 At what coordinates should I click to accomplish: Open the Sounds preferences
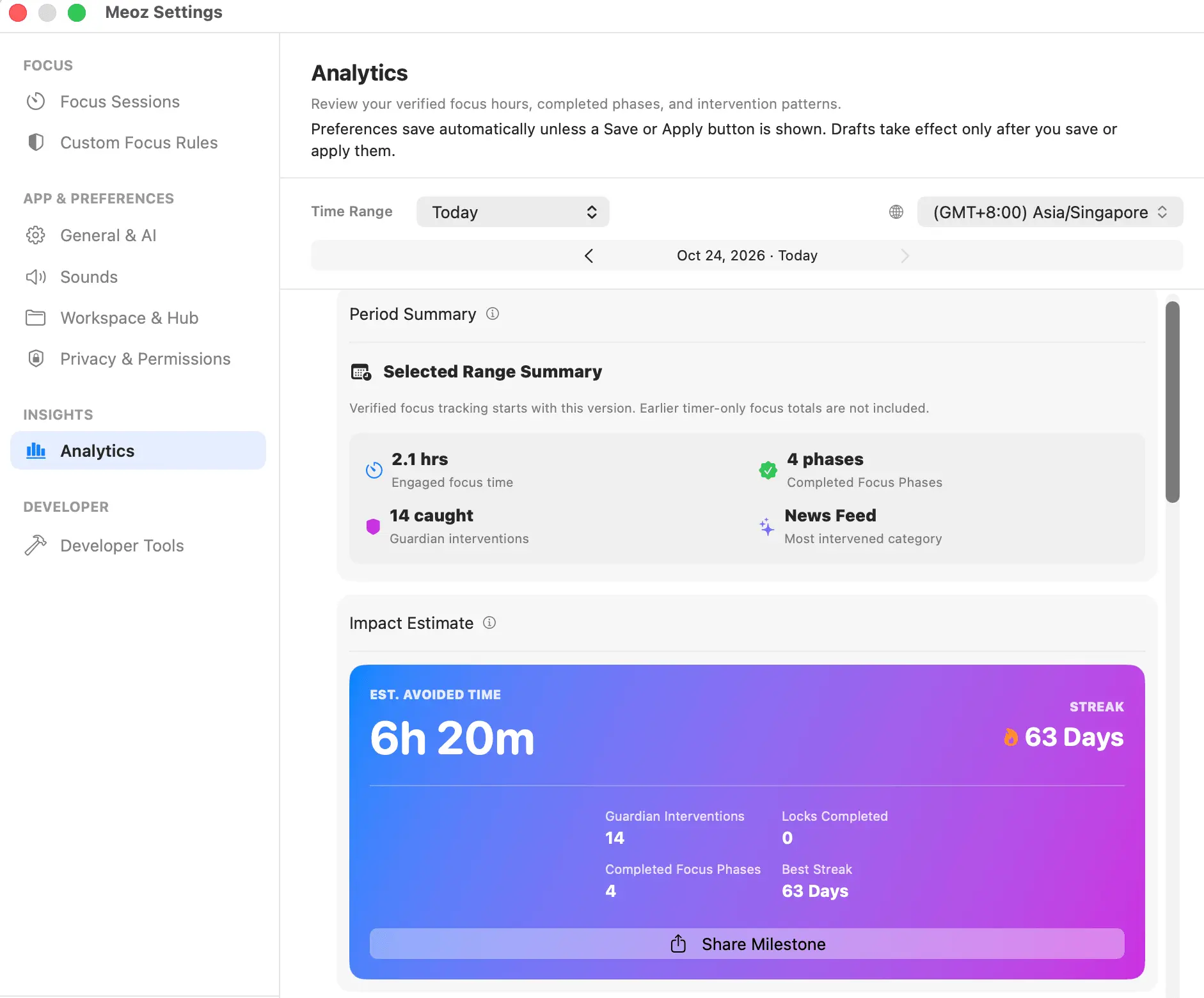(x=138, y=277)
